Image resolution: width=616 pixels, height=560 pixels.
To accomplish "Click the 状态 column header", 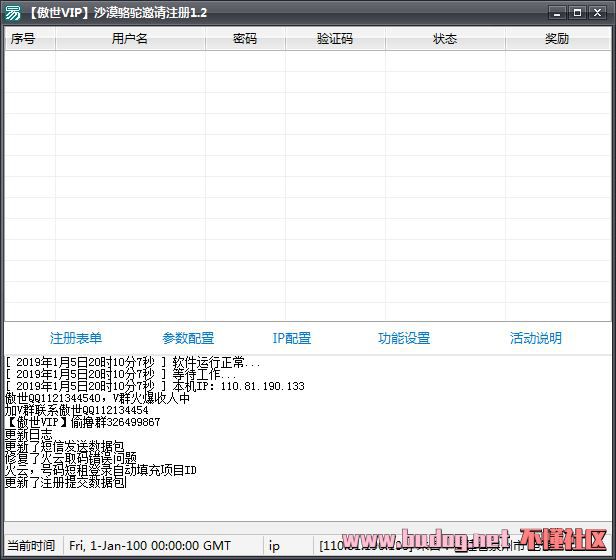I will pyautogui.click(x=445, y=39).
